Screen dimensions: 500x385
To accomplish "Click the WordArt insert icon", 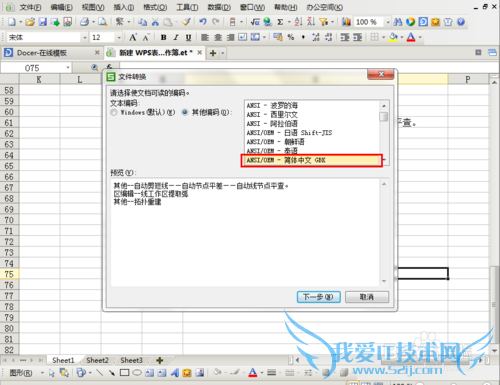I will [x=175, y=372].
